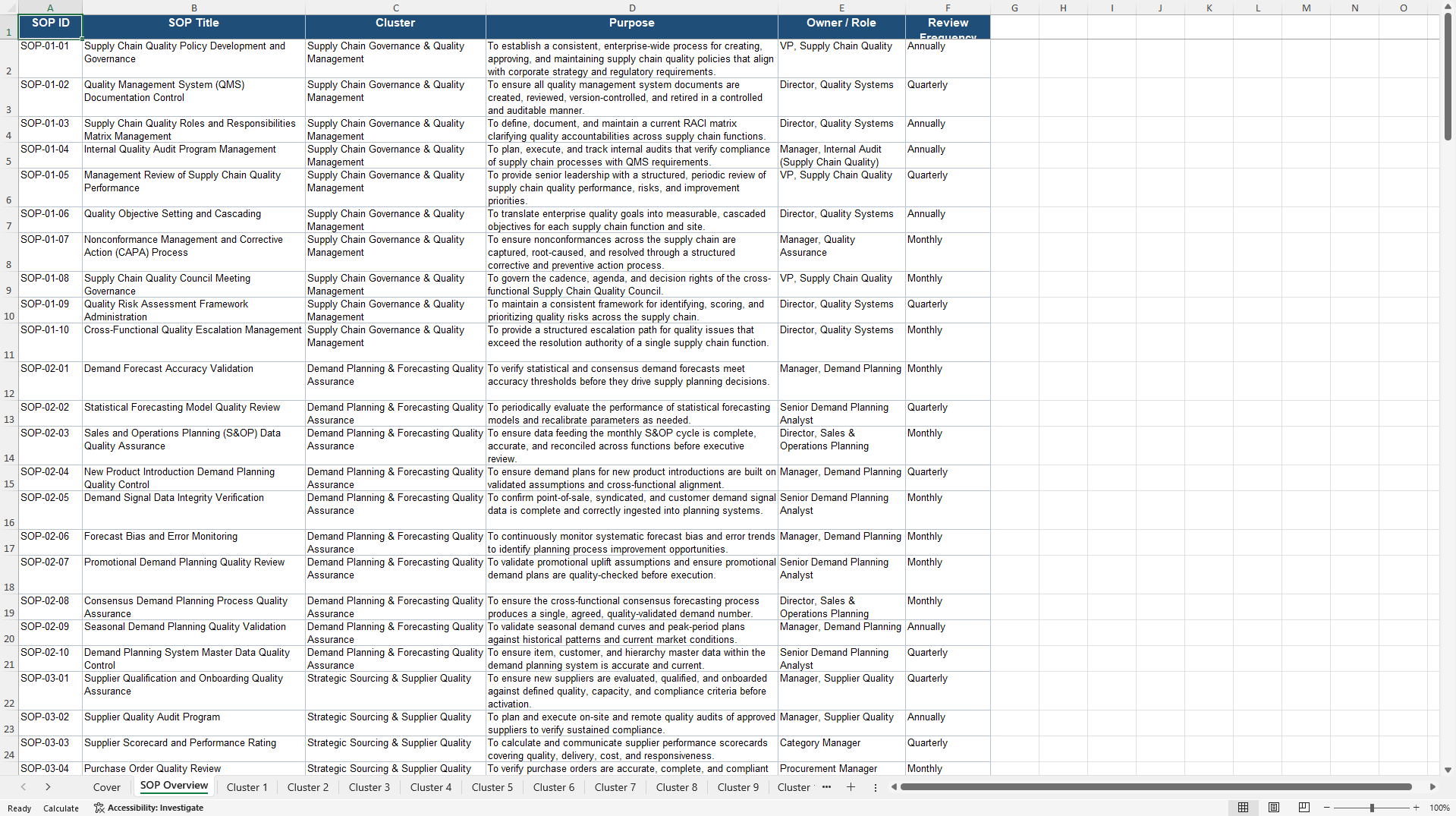This screenshot has width=1456, height=816.
Task: Select 'Supplier Quality Audit Program' cell
Action: pos(193,723)
